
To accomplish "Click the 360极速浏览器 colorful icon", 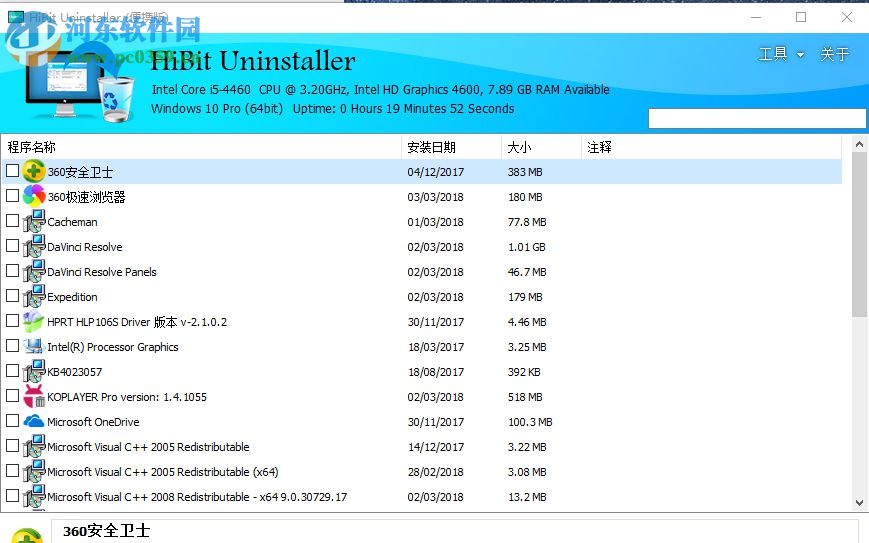I will click(34, 196).
